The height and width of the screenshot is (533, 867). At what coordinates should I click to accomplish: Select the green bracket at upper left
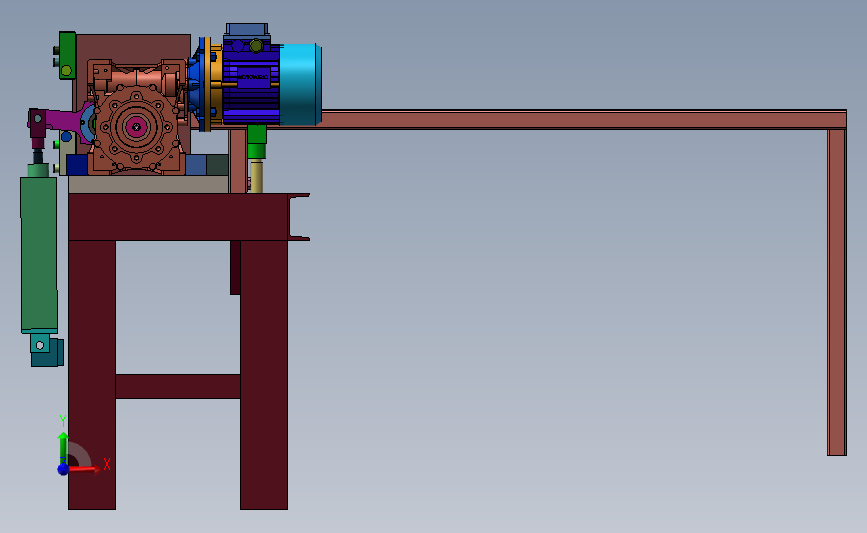(x=67, y=55)
